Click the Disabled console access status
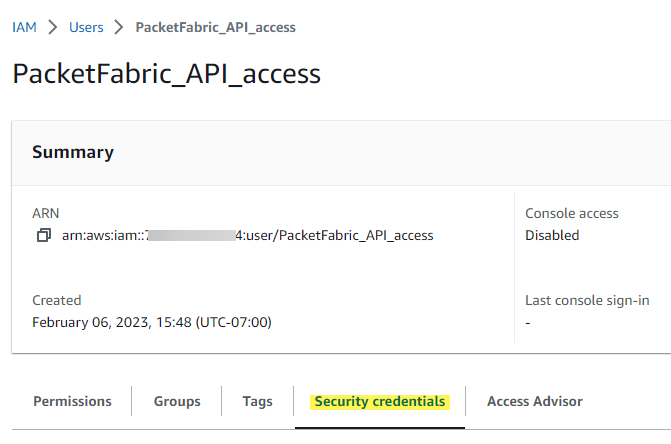This screenshot has width=671, height=444. [552, 235]
